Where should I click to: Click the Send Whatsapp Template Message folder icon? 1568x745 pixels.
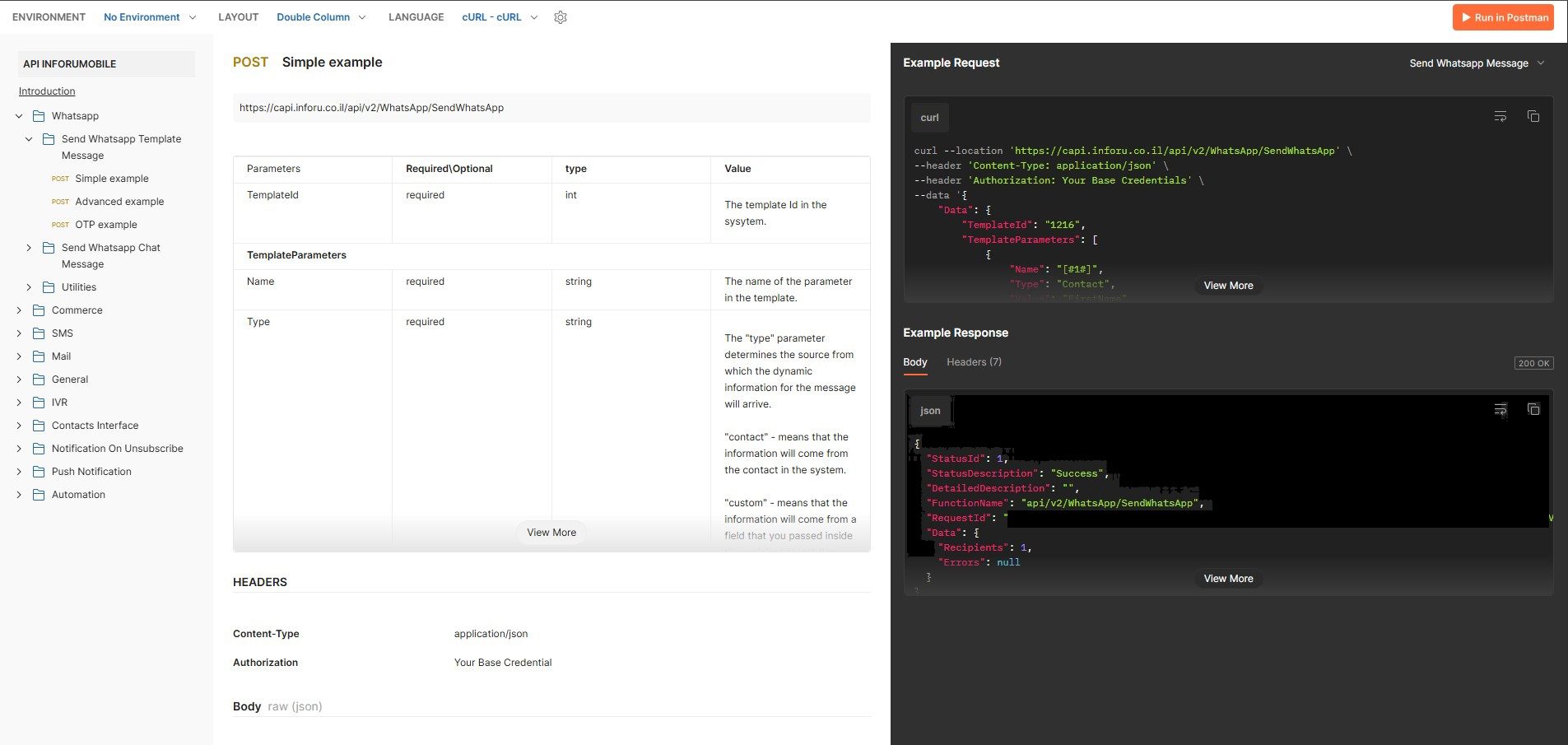49,139
